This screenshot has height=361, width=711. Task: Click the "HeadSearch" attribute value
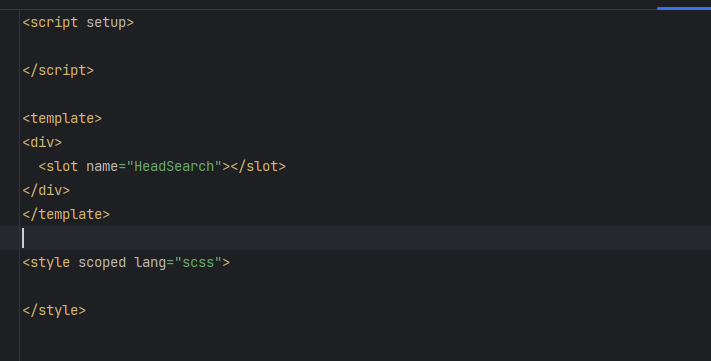174,166
